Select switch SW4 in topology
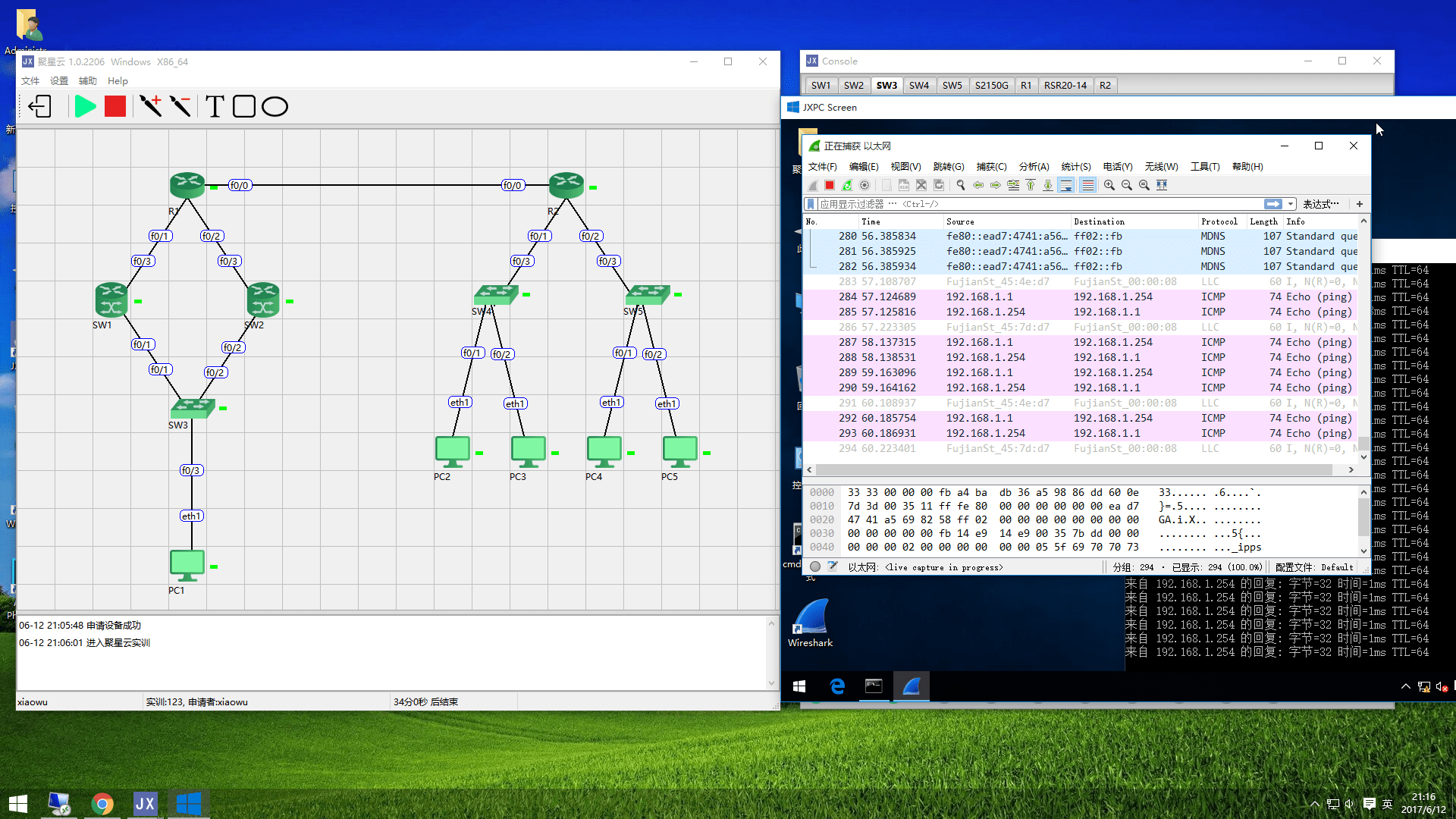The image size is (1456, 819). coord(496,294)
